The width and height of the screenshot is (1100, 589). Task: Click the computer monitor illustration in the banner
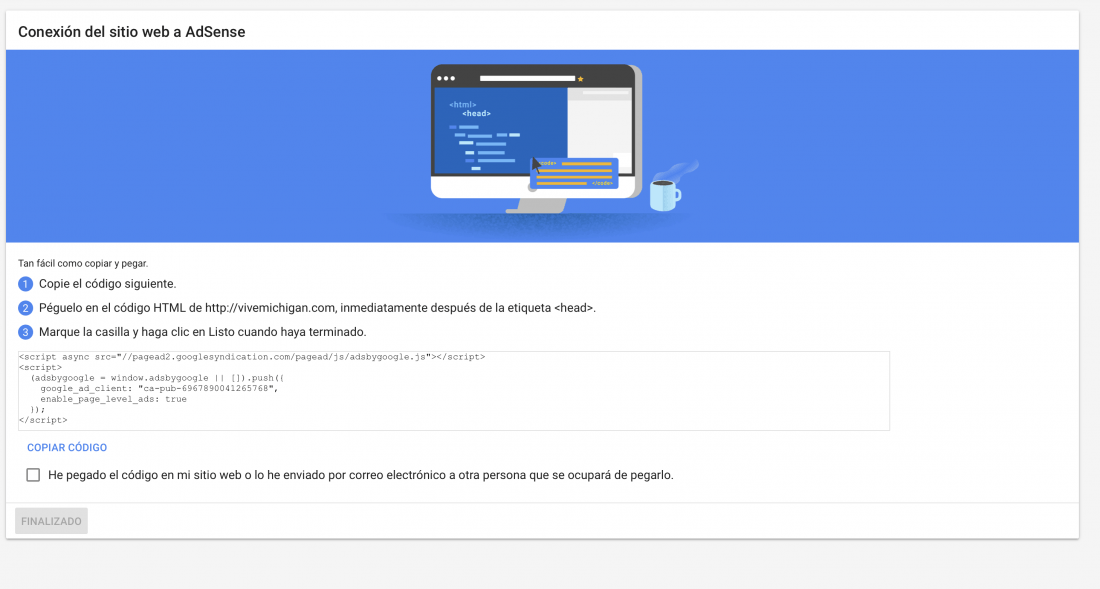536,137
